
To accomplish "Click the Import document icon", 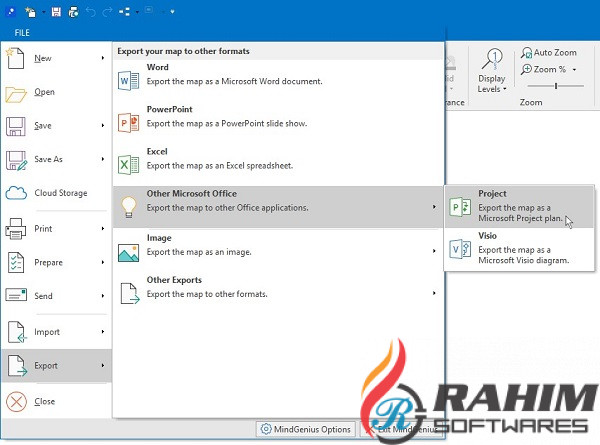I will click(17, 332).
